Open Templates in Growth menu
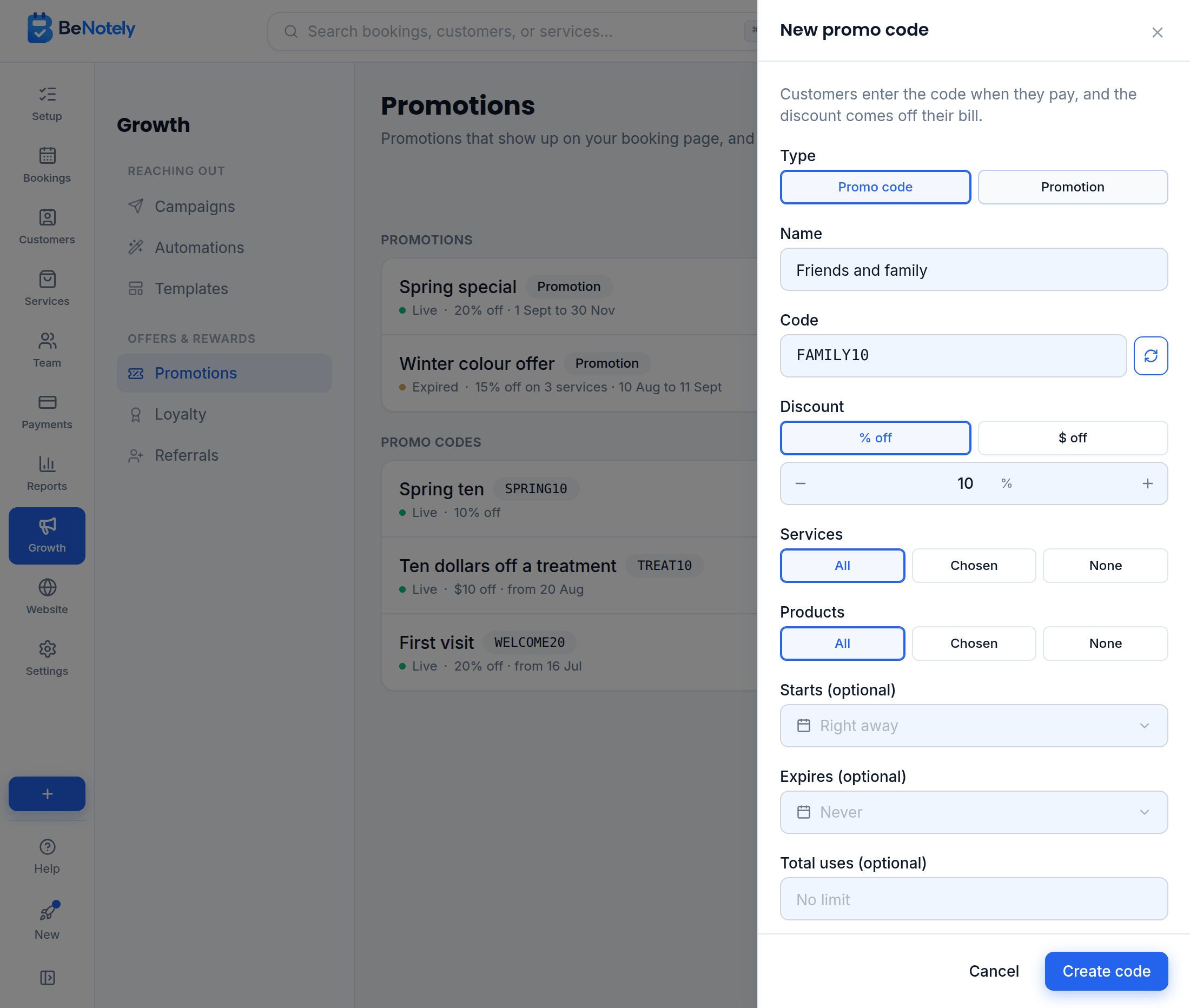Screen dimensions: 1190x1008 tap(224, 289)
